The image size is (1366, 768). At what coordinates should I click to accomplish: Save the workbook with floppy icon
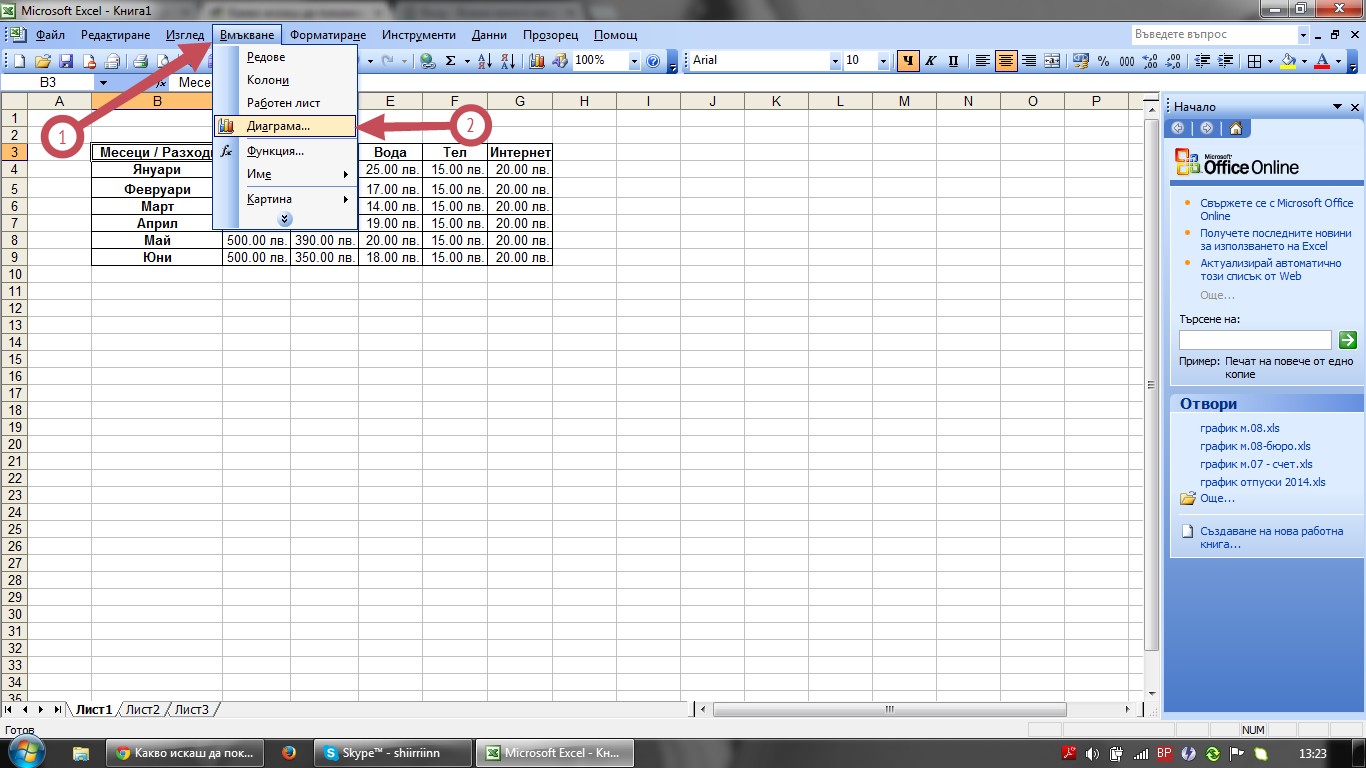click(x=66, y=61)
